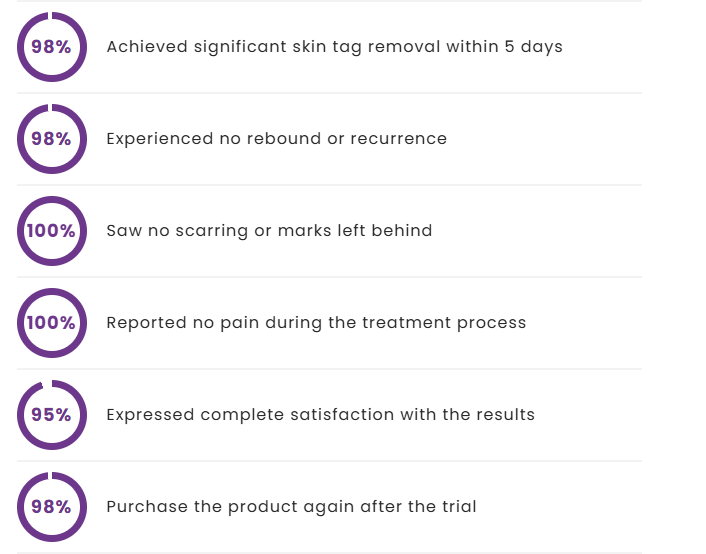Click the word "Experienced"

coord(159,139)
